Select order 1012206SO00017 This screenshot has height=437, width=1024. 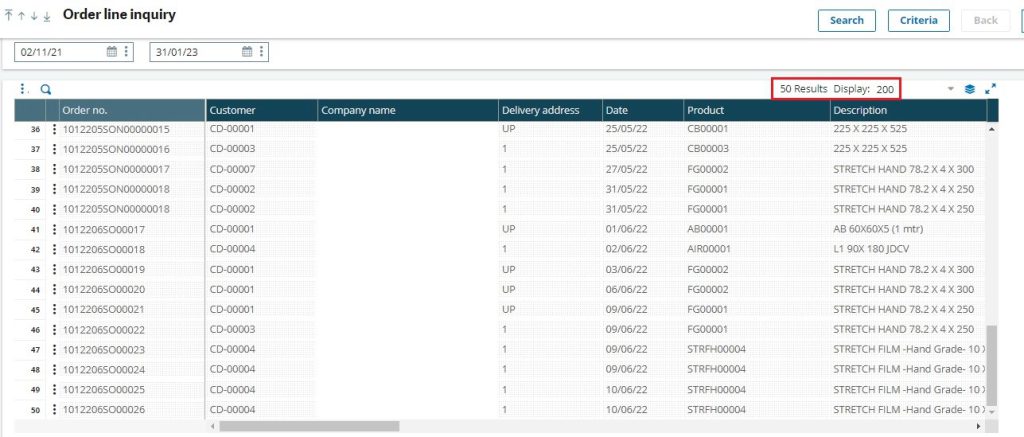click(103, 229)
